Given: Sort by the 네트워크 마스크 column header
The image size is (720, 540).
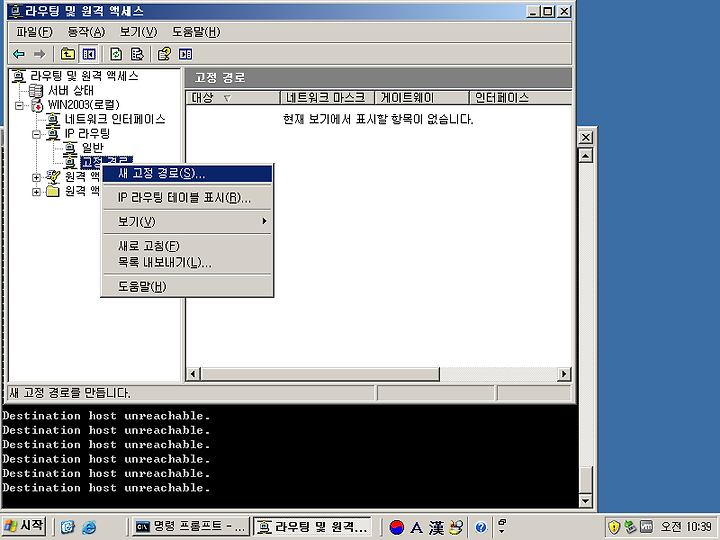Looking at the screenshot, I should 327,97.
